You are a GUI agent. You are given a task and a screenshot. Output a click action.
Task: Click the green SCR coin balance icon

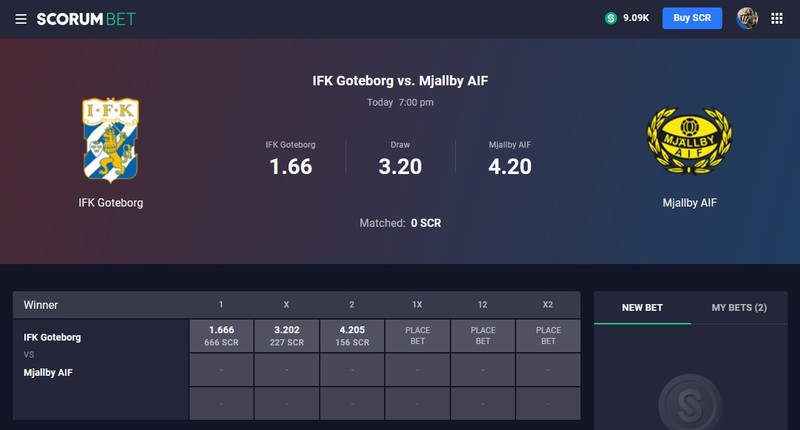[x=611, y=18]
